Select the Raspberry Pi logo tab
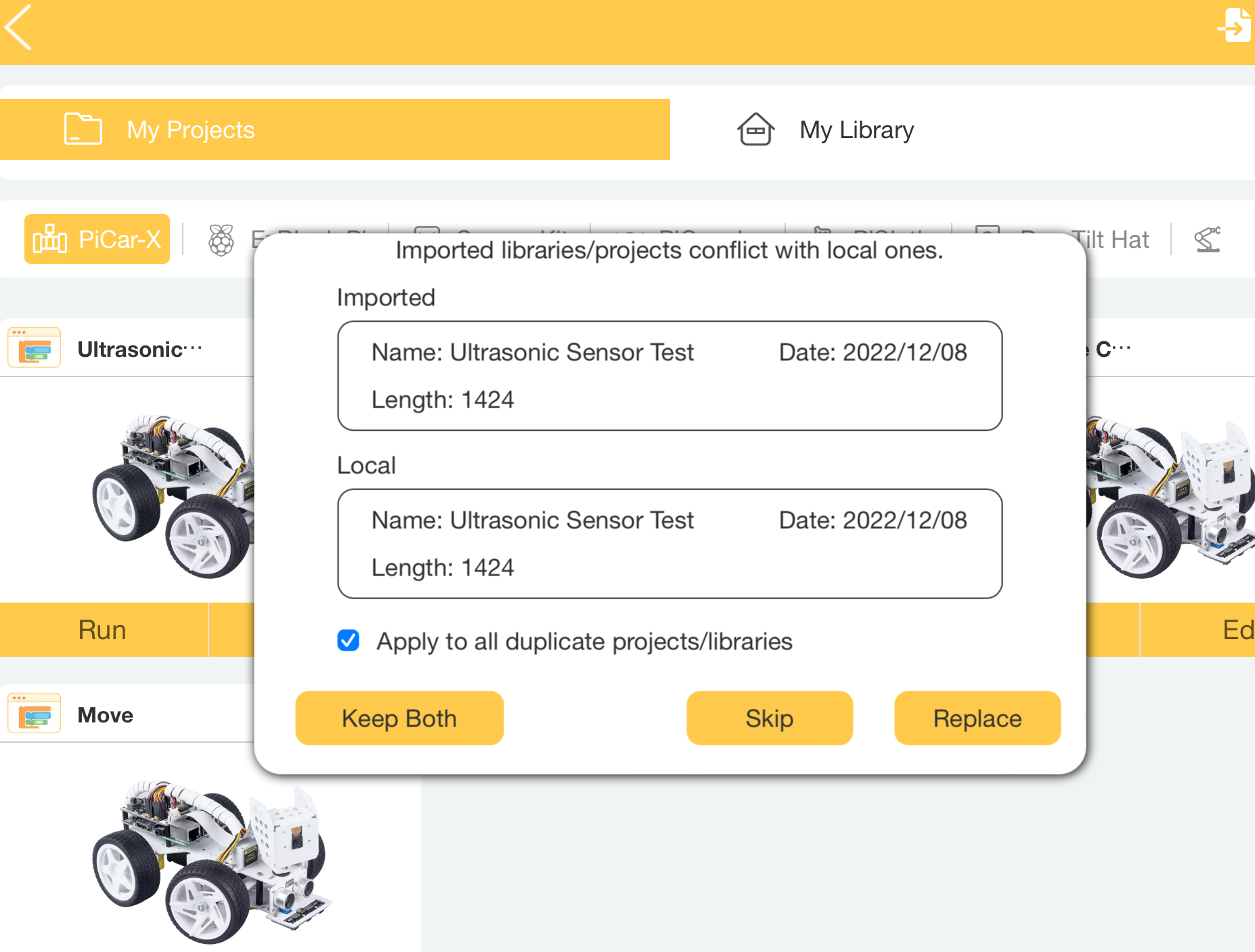The height and width of the screenshot is (952, 1255). click(221, 240)
